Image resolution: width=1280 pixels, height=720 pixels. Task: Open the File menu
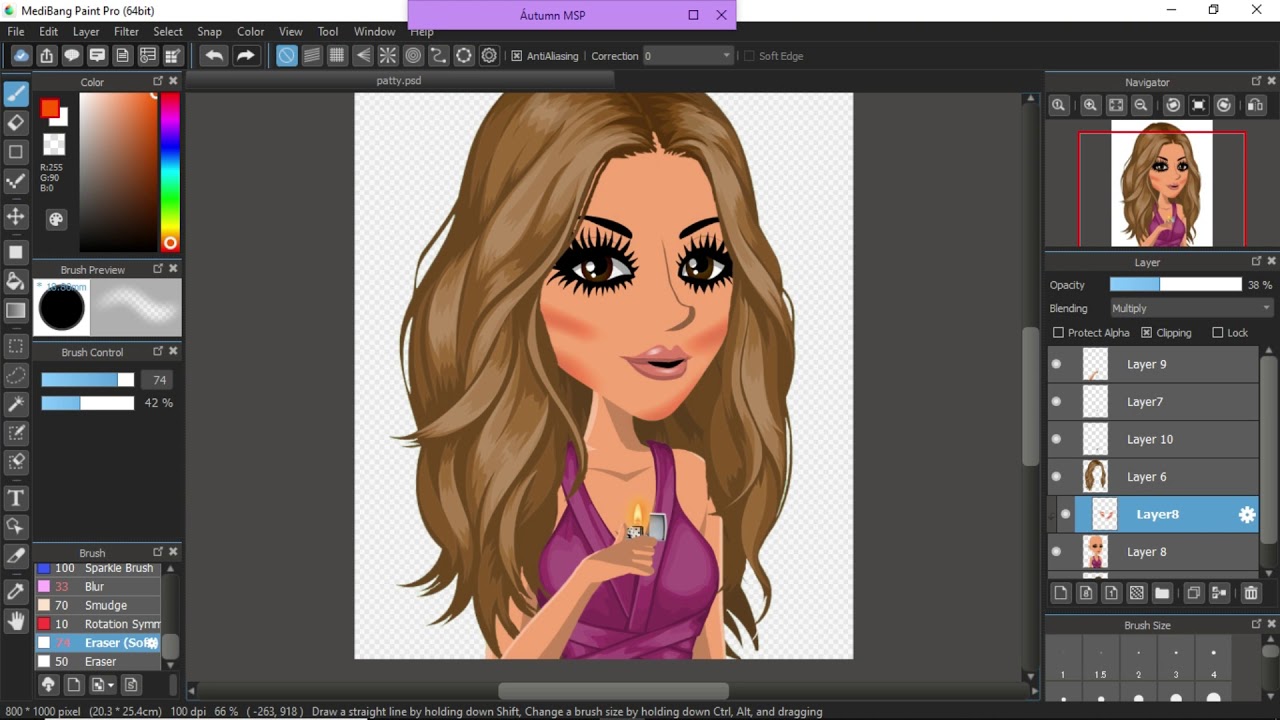pyautogui.click(x=16, y=32)
